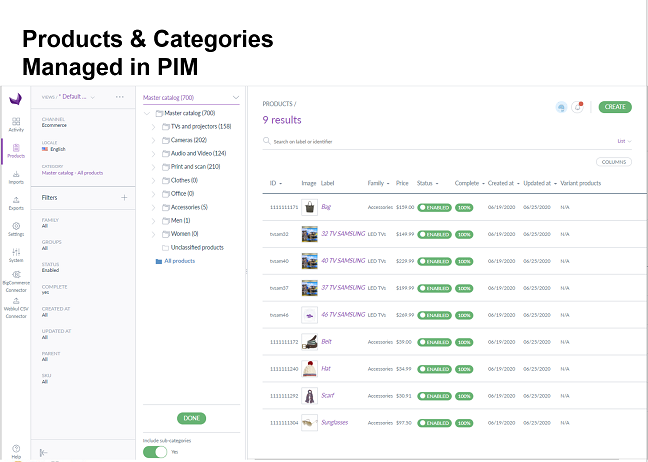Add a filter with plus icon

[x=124, y=198]
